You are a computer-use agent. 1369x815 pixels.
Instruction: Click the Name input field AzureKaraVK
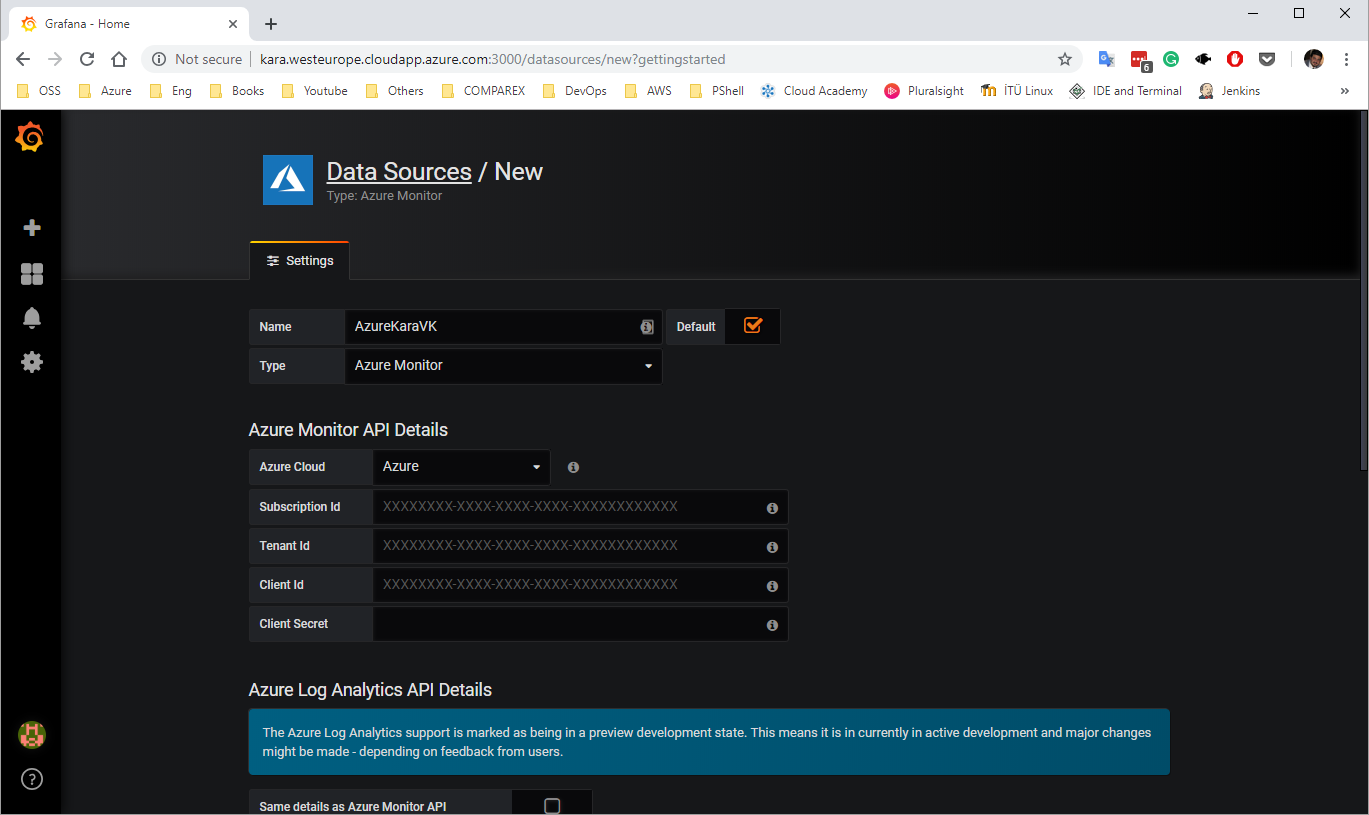click(503, 327)
